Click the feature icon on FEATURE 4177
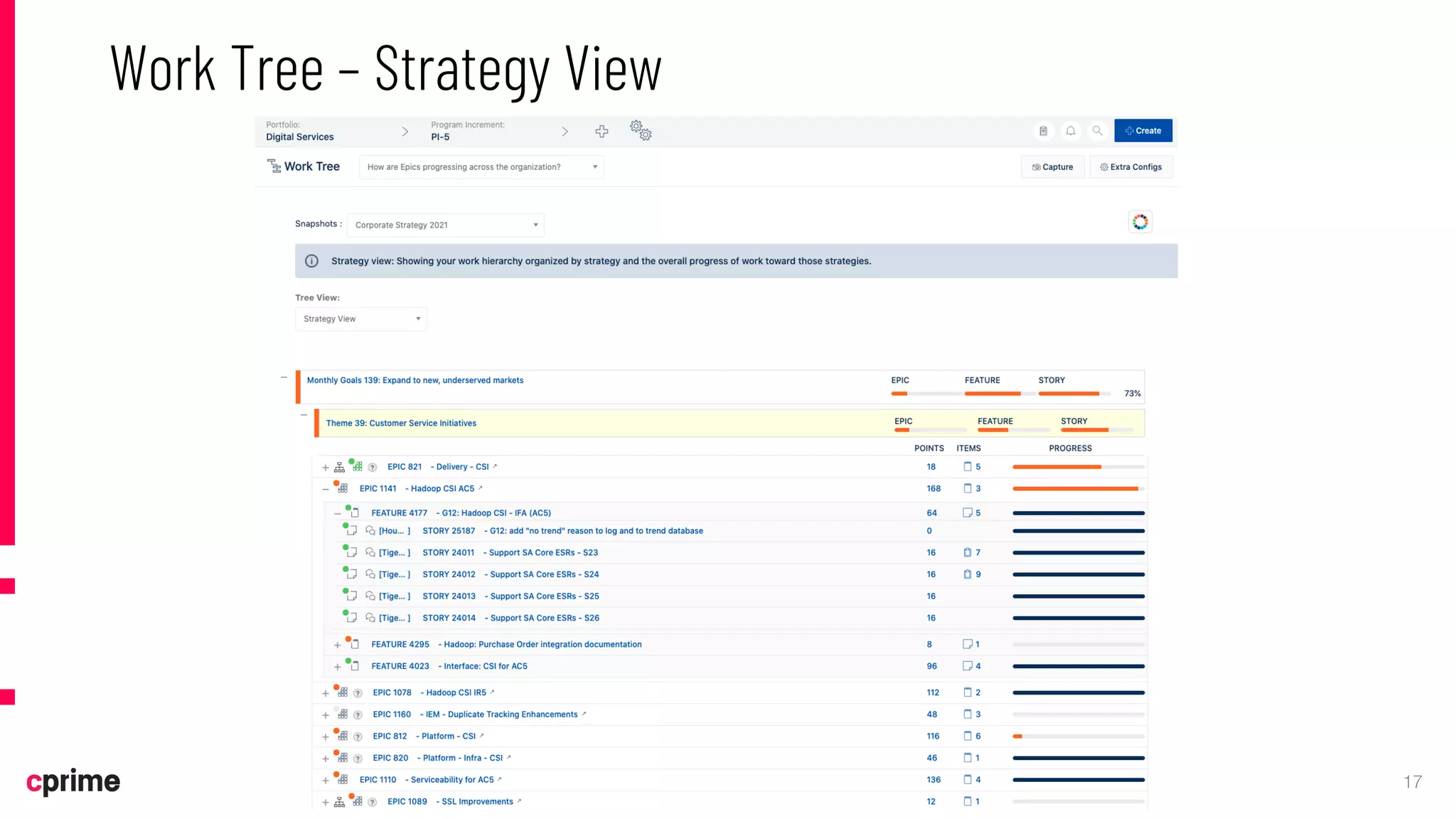This screenshot has height=819, width=1456. pos(354,513)
